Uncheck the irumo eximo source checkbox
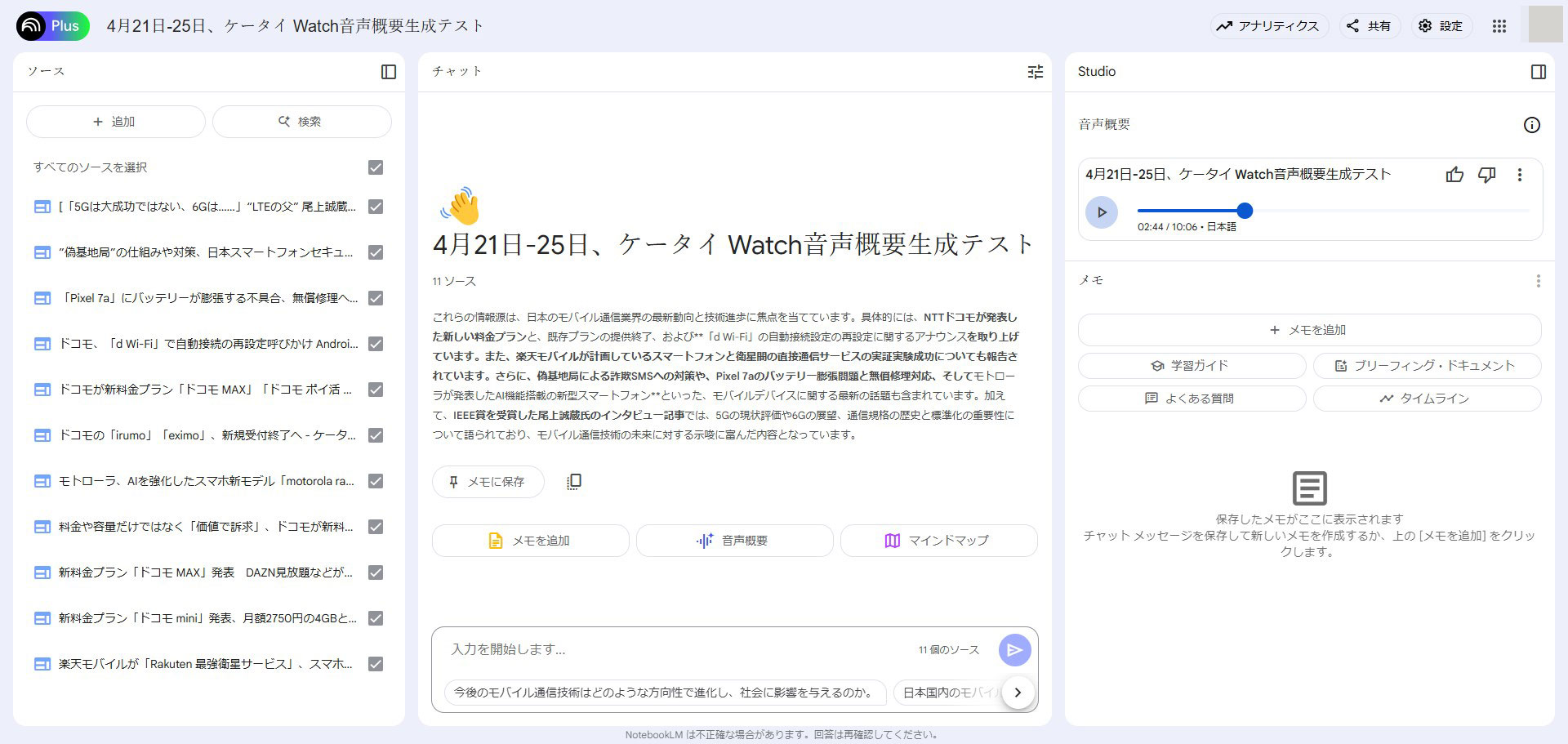Viewport: 1568px width, 744px height. pos(376,435)
